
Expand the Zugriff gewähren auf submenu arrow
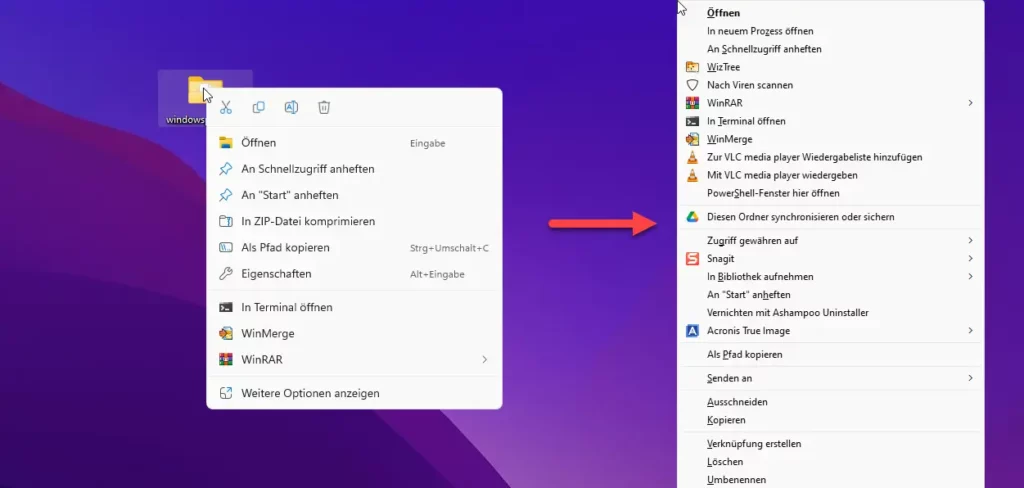point(970,240)
